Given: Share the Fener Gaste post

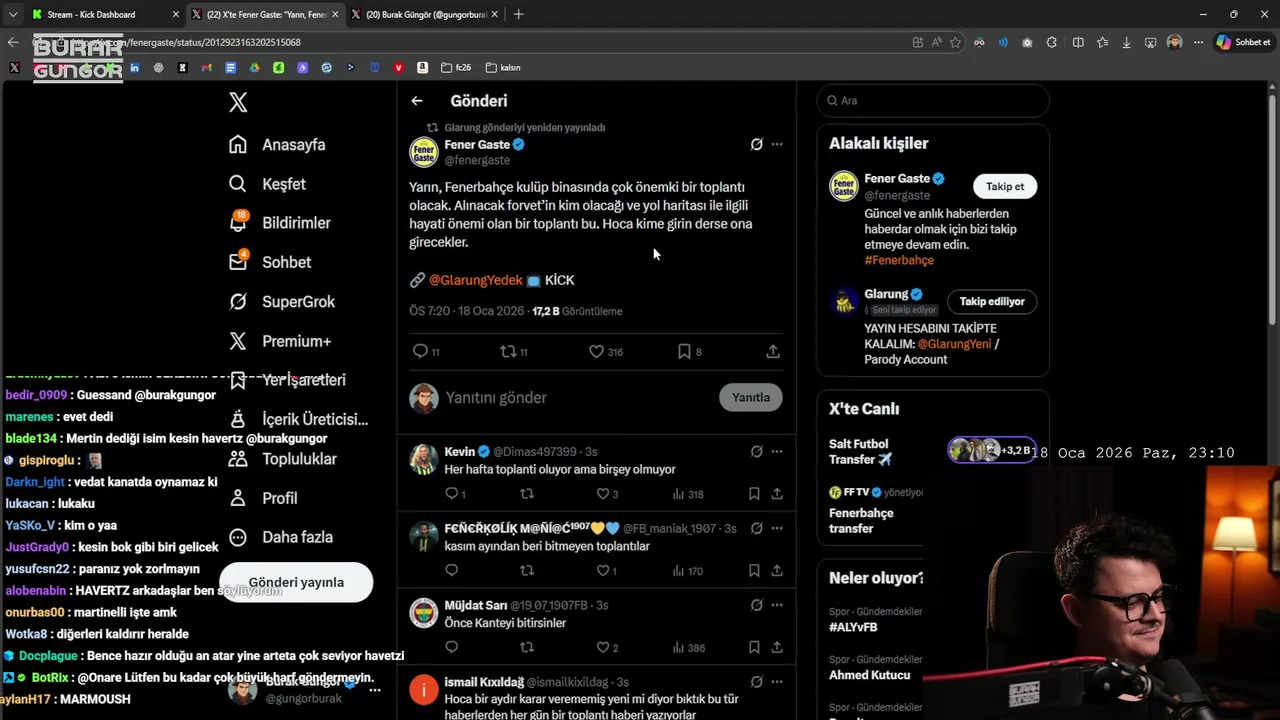Looking at the screenshot, I should pos(773,351).
